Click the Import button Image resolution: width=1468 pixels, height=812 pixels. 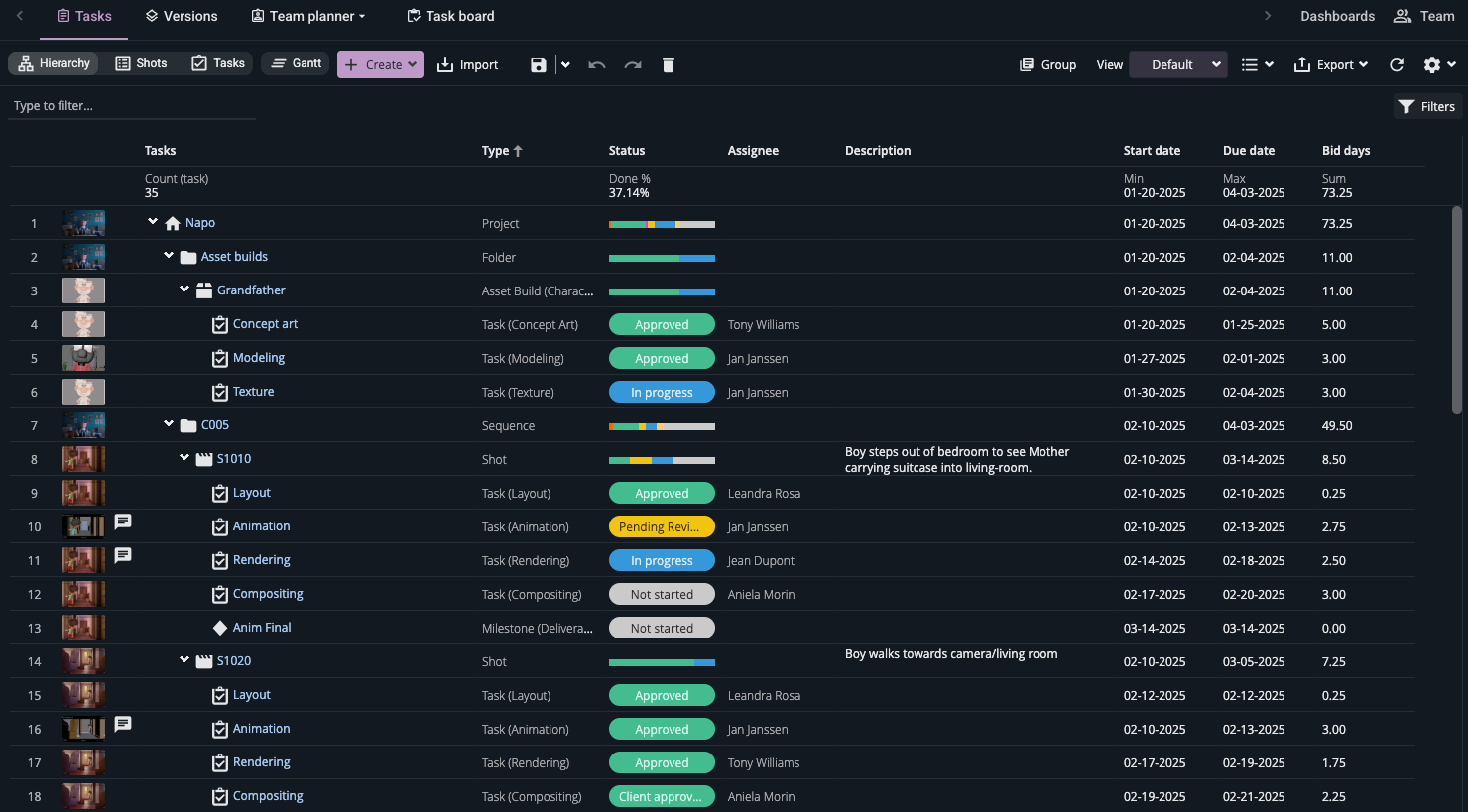pyautogui.click(x=468, y=65)
